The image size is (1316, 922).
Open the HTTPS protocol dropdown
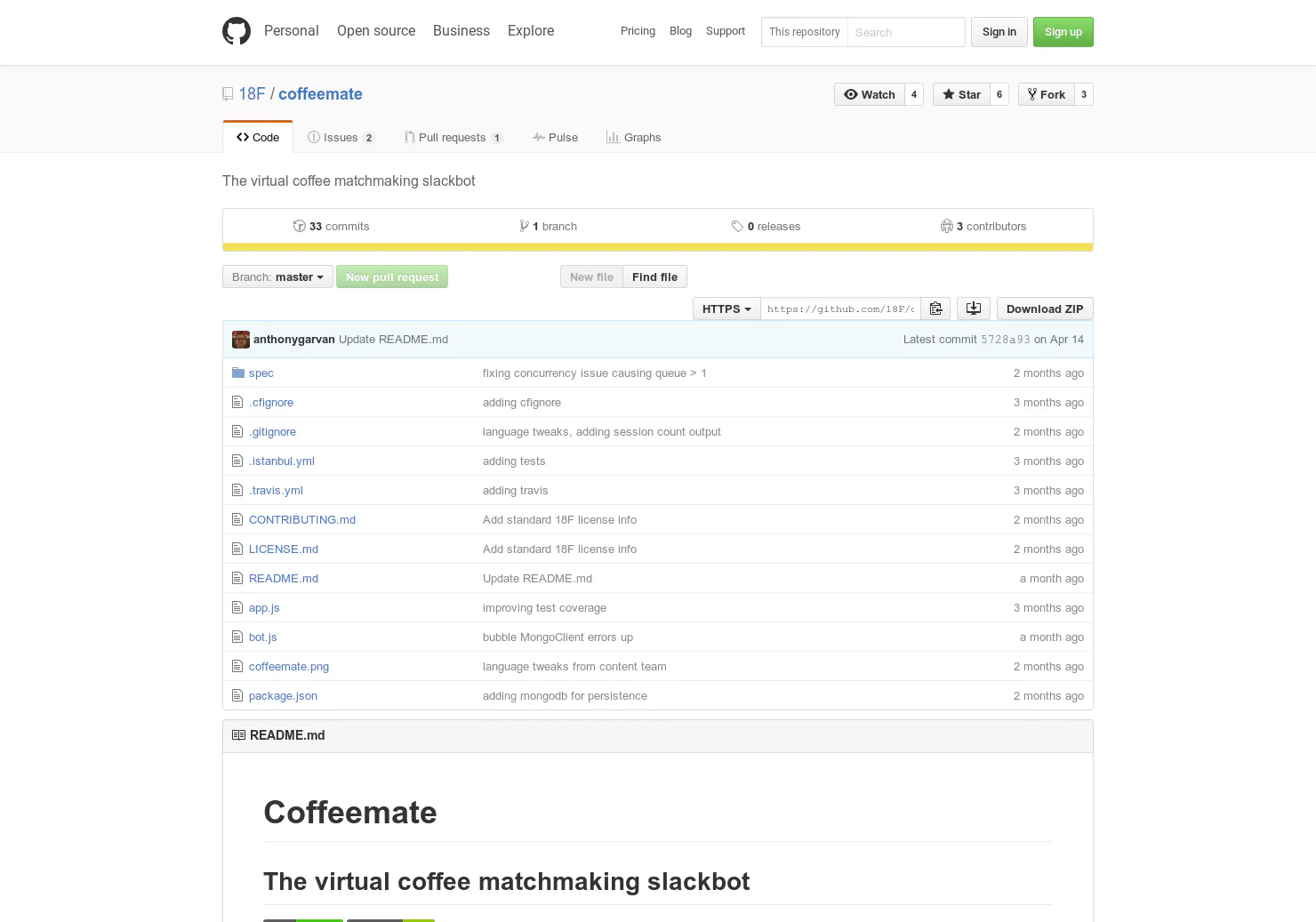click(x=726, y=309)
